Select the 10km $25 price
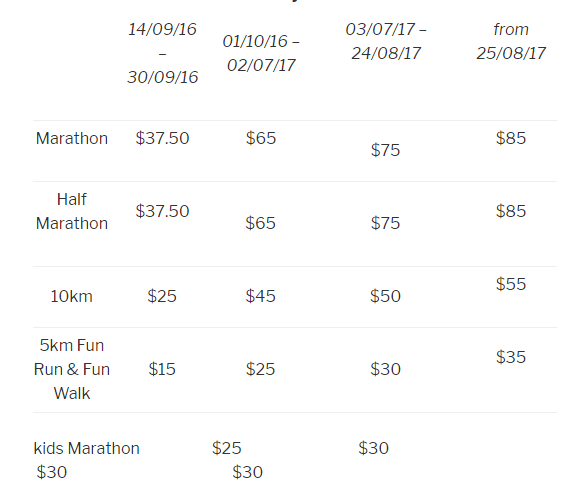 (162, 296)
